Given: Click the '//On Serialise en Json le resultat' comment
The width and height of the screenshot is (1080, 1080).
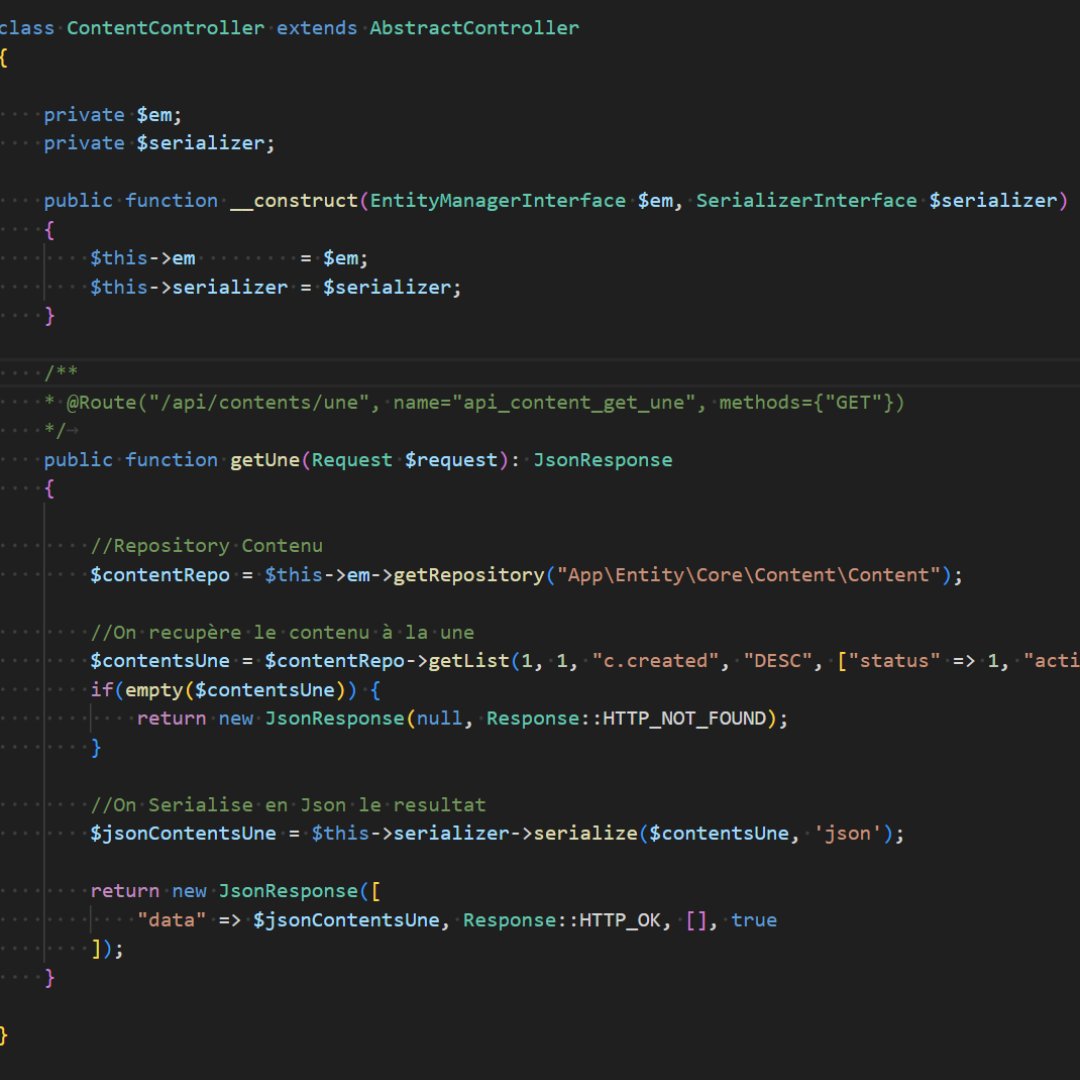Looking at the screenshot, I should point(288,804).
